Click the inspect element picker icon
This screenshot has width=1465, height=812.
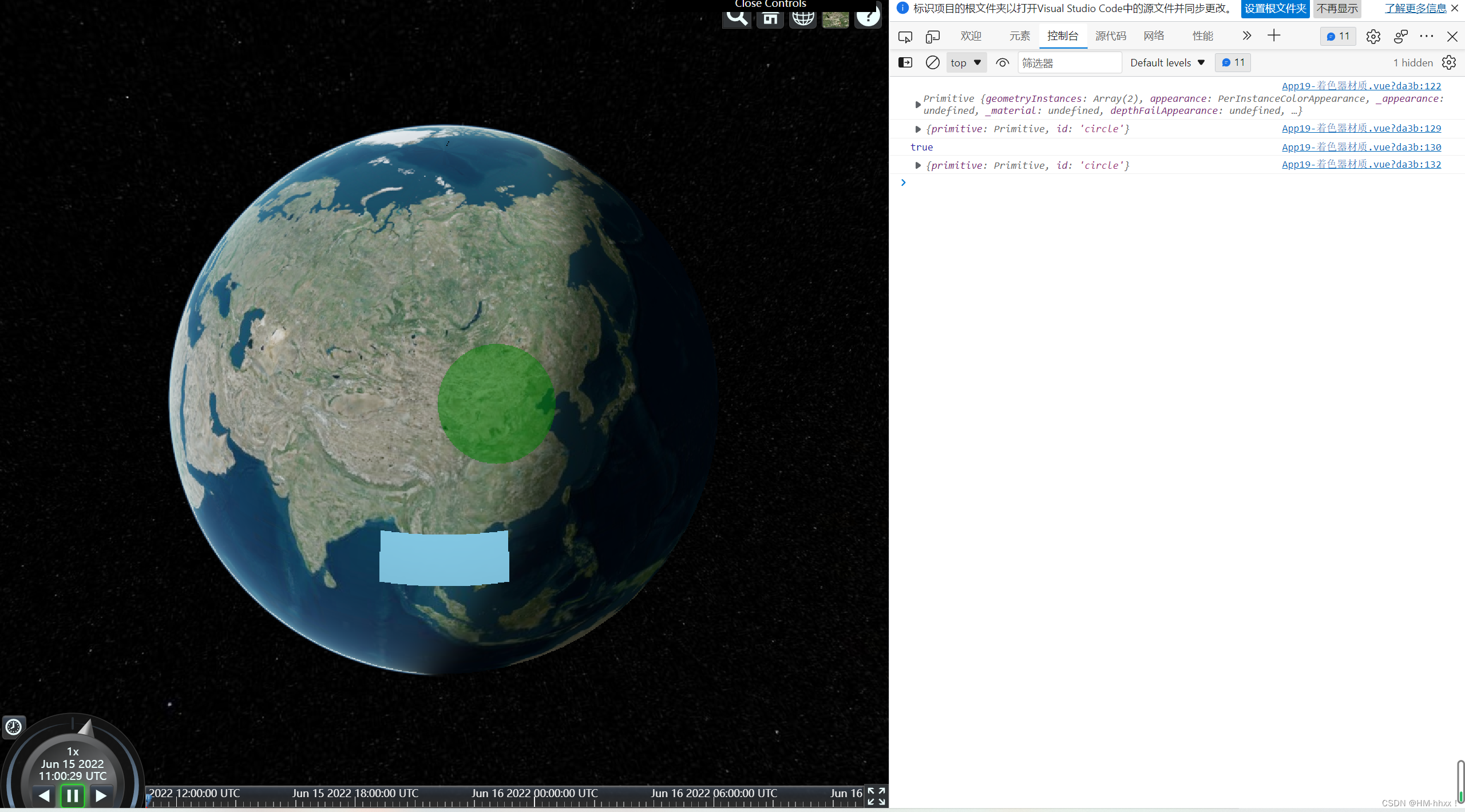905,37
